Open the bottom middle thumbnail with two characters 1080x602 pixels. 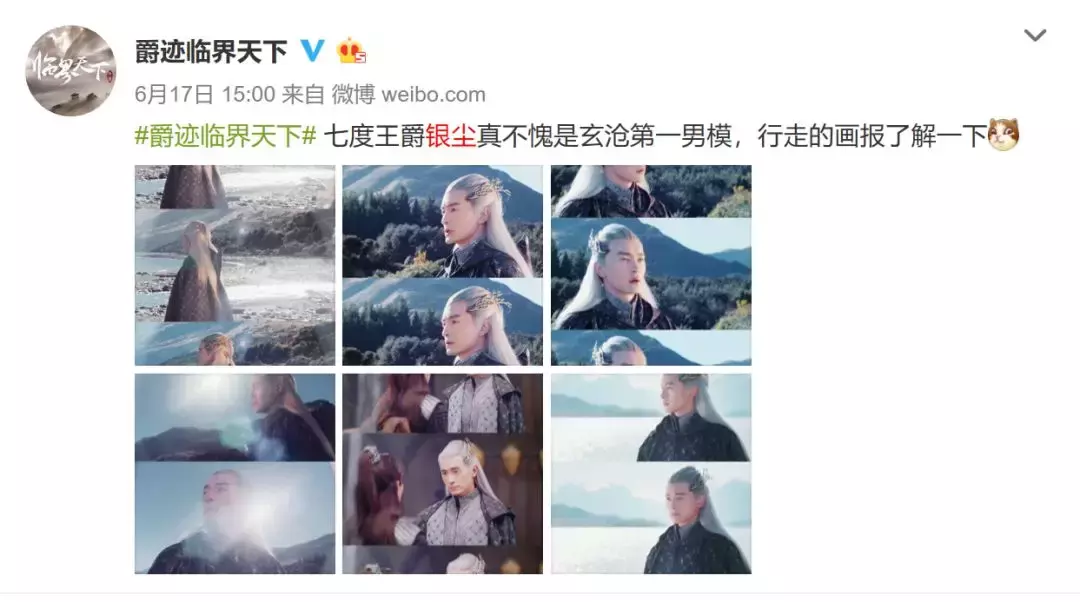click(x=443, y=474)
